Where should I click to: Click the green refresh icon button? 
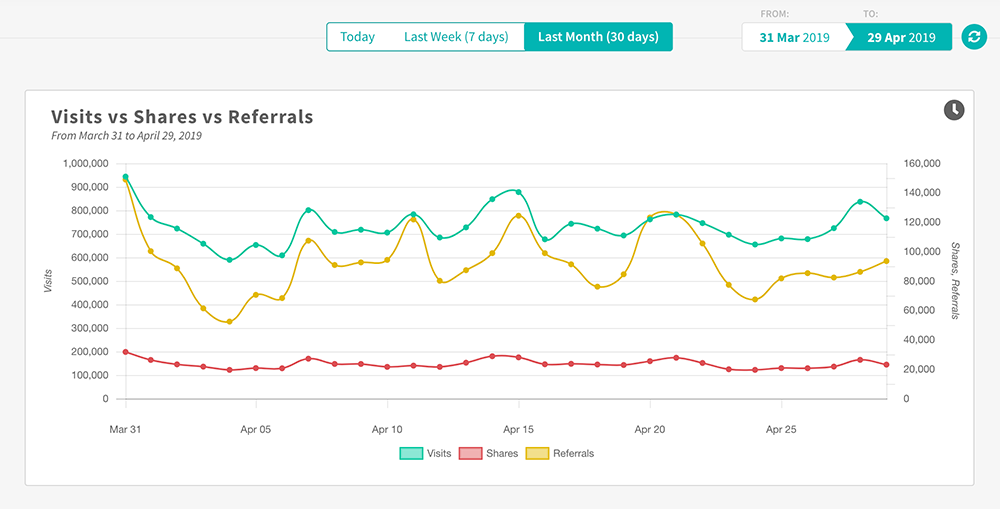tap(974, 37)
